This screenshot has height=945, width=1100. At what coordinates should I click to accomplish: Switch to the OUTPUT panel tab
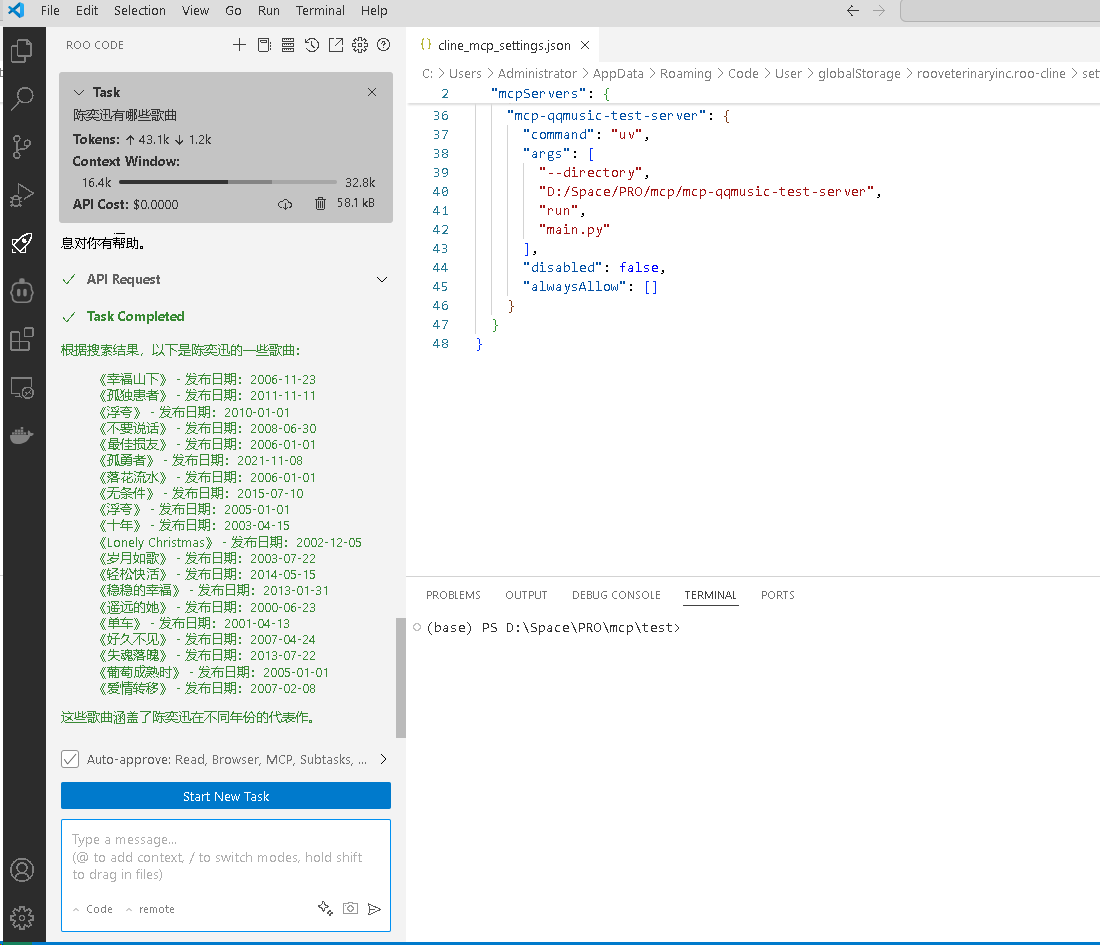[x=526, y=595]
